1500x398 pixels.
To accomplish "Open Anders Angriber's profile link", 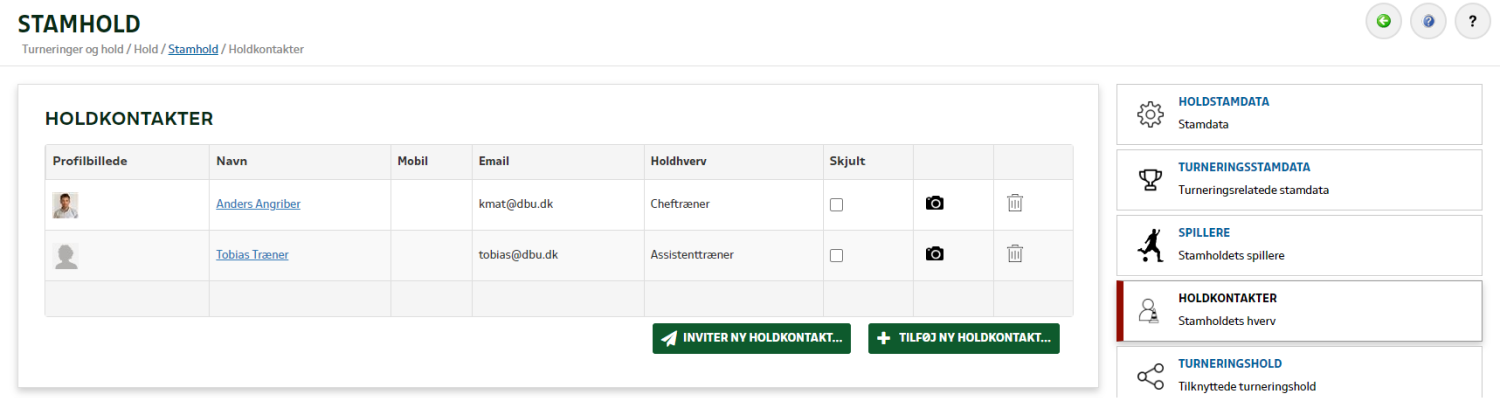I will (258, 204).
